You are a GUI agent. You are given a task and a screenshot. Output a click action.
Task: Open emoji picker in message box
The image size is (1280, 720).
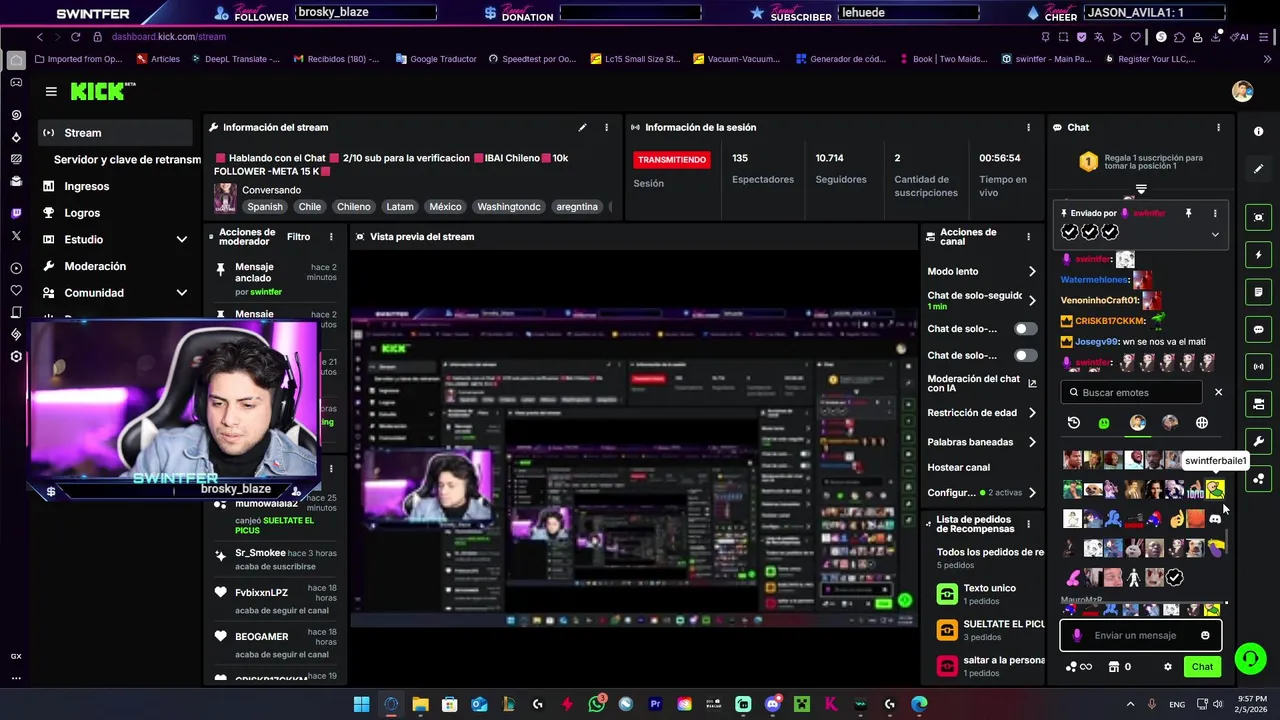point(1205,635)
